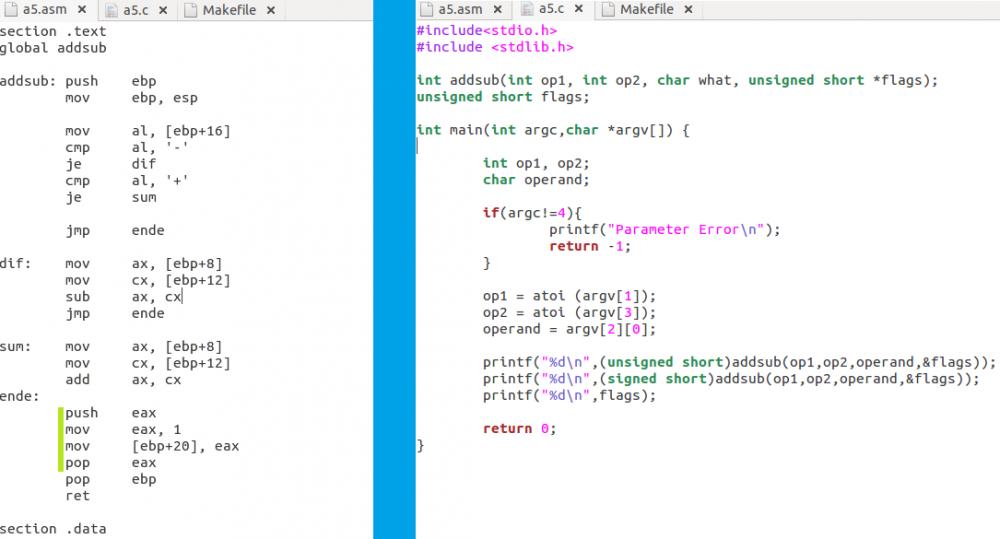Open Makefile tab in left editor
Viewport: 1000px width, 539px height.
point(229,10)
